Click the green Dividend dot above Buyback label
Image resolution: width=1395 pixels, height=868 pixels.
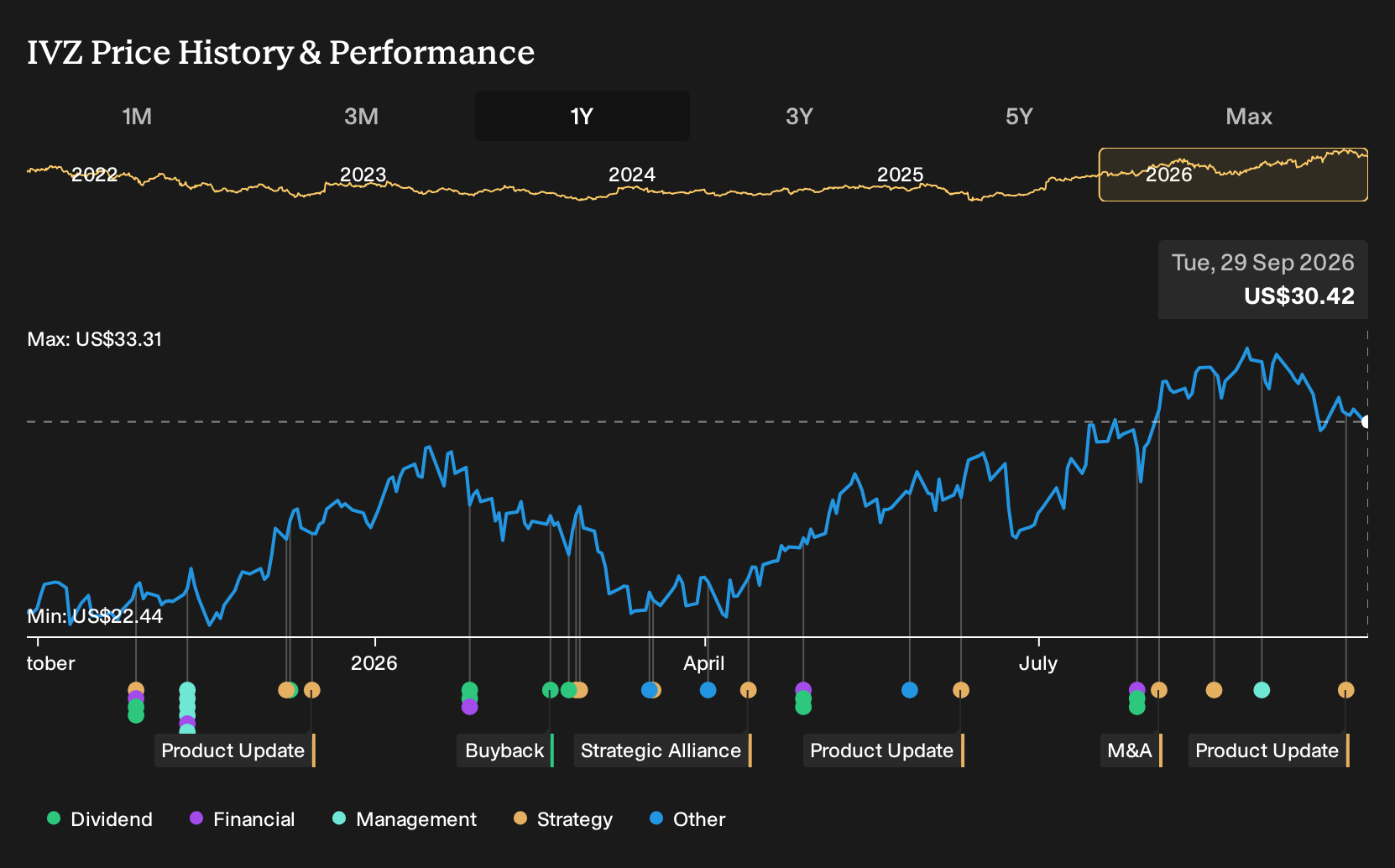[x=551, y=690]
